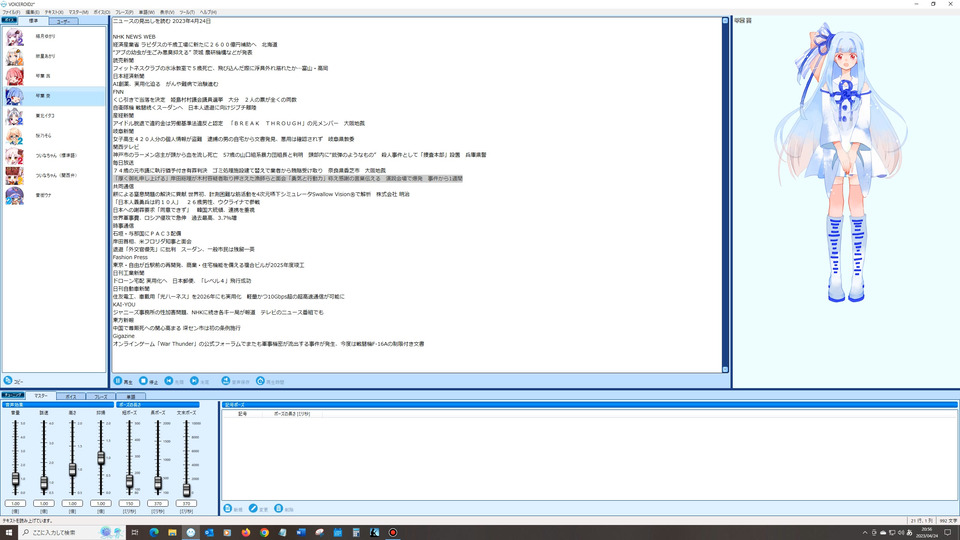Select the 結月ゆかり voice preset
The height and width of the screenshot is (540, 960).
point(54,37)
